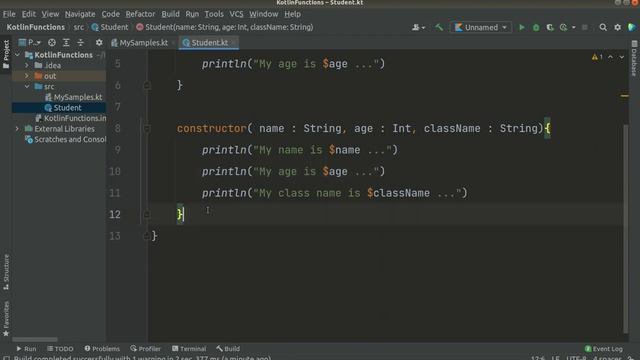640x360 pixels.
Task: Select KotlinFunctions.iml file in tree
Action: [71, 118]
